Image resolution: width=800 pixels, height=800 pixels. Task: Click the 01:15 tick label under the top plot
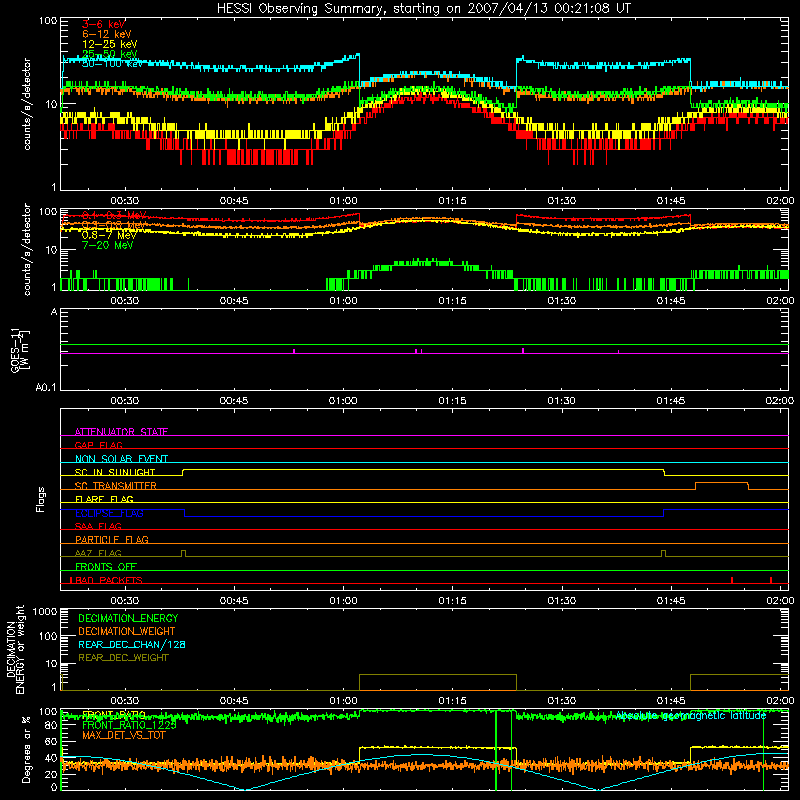(x=452, y=201)
